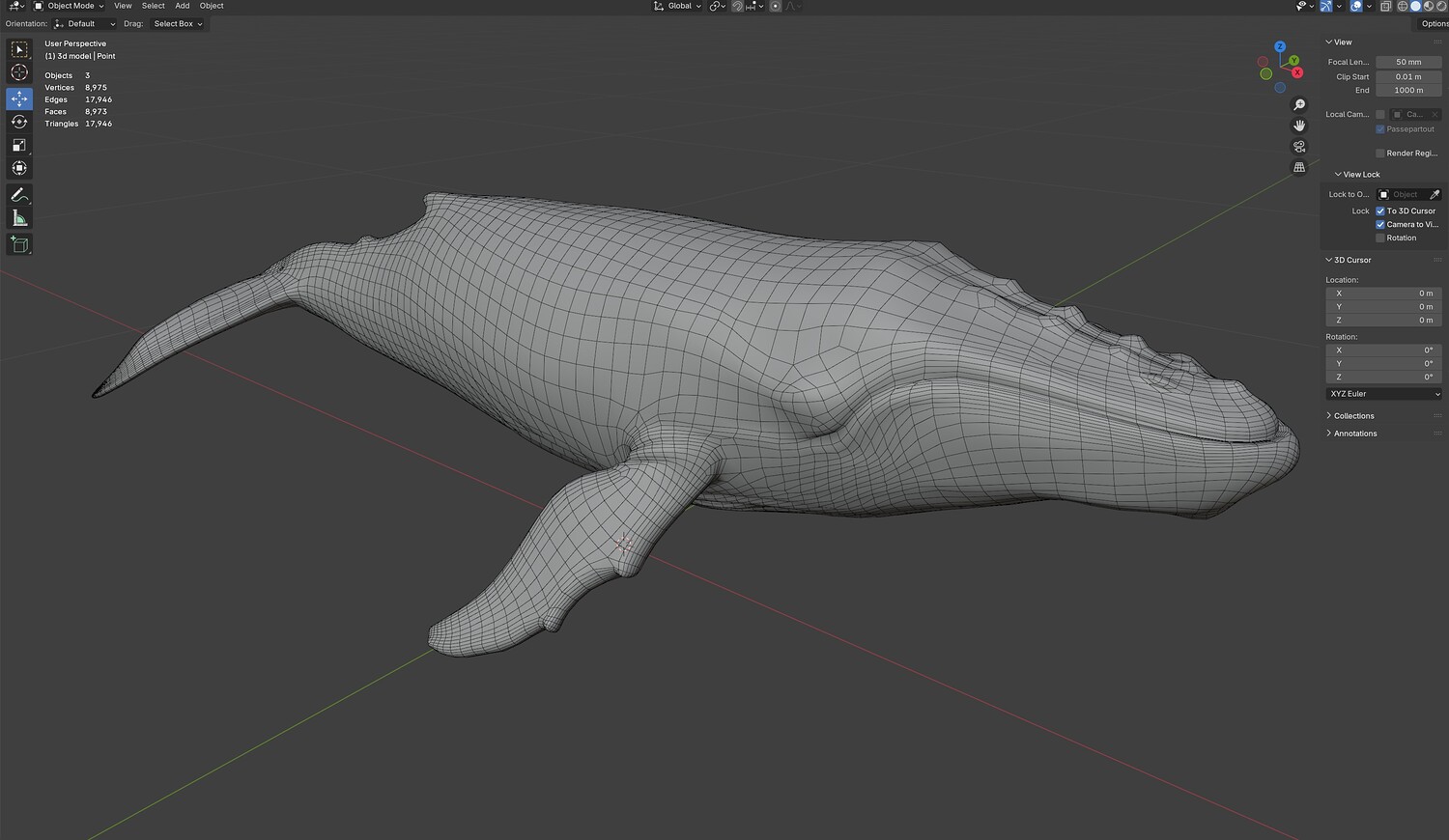Click the Clip Start 0.01 m field

[1408, 77]
